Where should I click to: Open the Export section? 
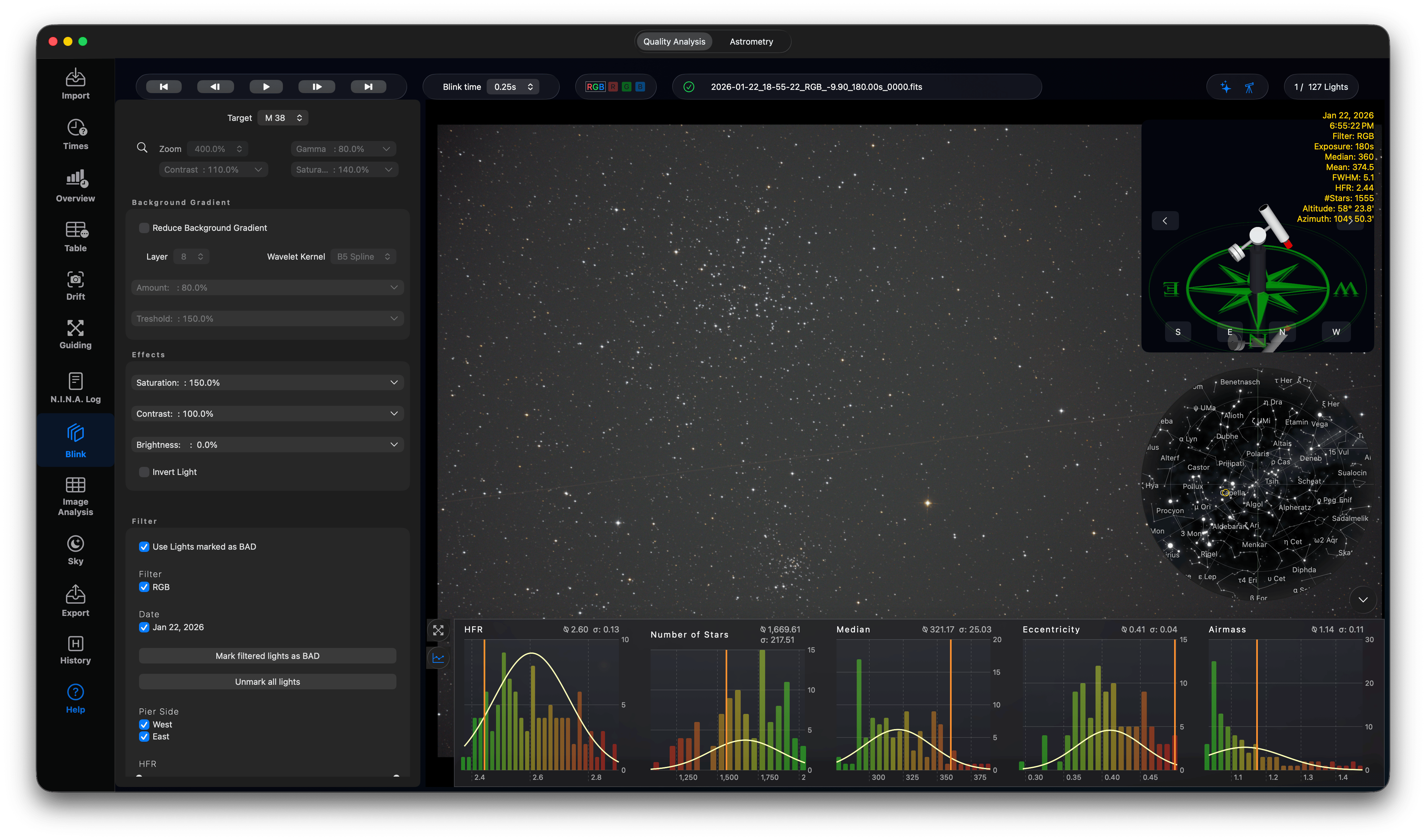click(x=75, y=601)
